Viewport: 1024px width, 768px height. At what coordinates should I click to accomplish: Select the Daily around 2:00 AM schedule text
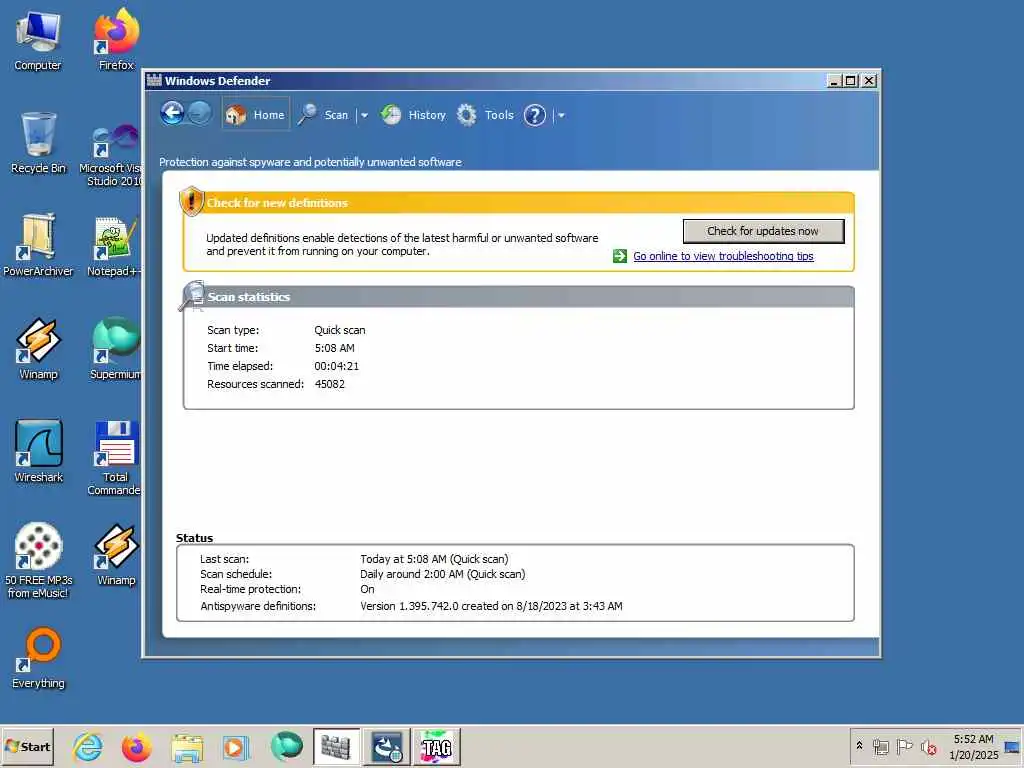pyautogui.click(x=442, y=574)
